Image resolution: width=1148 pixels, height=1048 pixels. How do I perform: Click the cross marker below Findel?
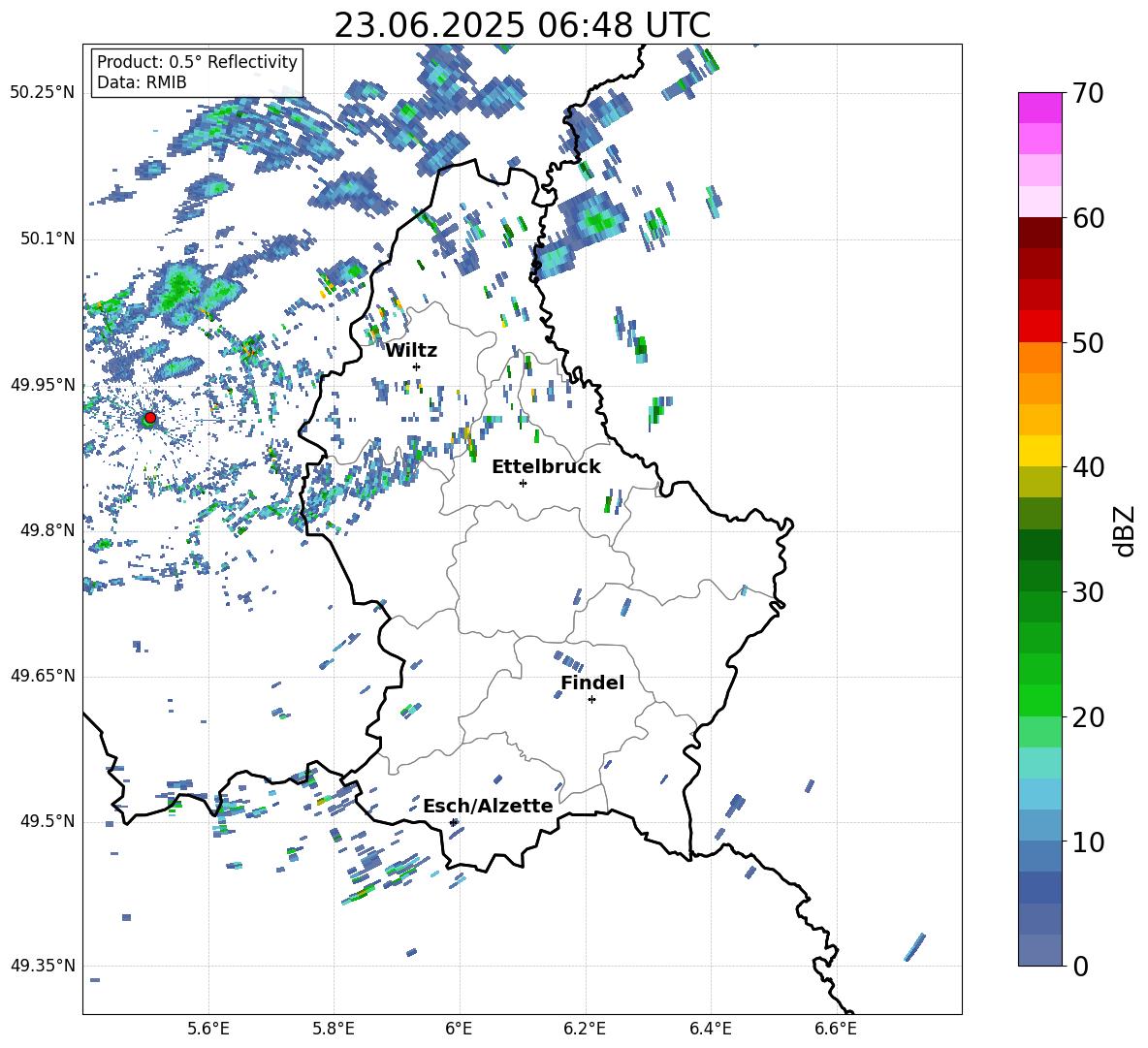click(591, 700)
